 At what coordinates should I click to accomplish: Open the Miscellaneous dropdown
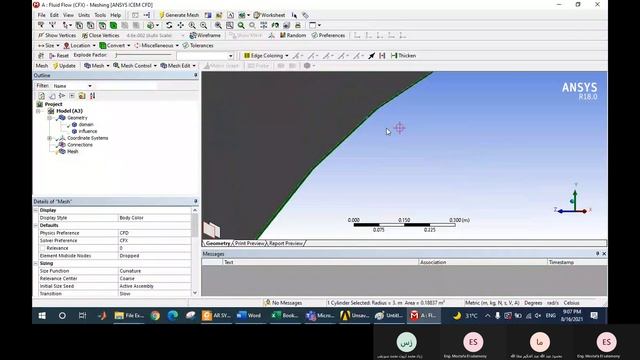[x=157, y=46]
